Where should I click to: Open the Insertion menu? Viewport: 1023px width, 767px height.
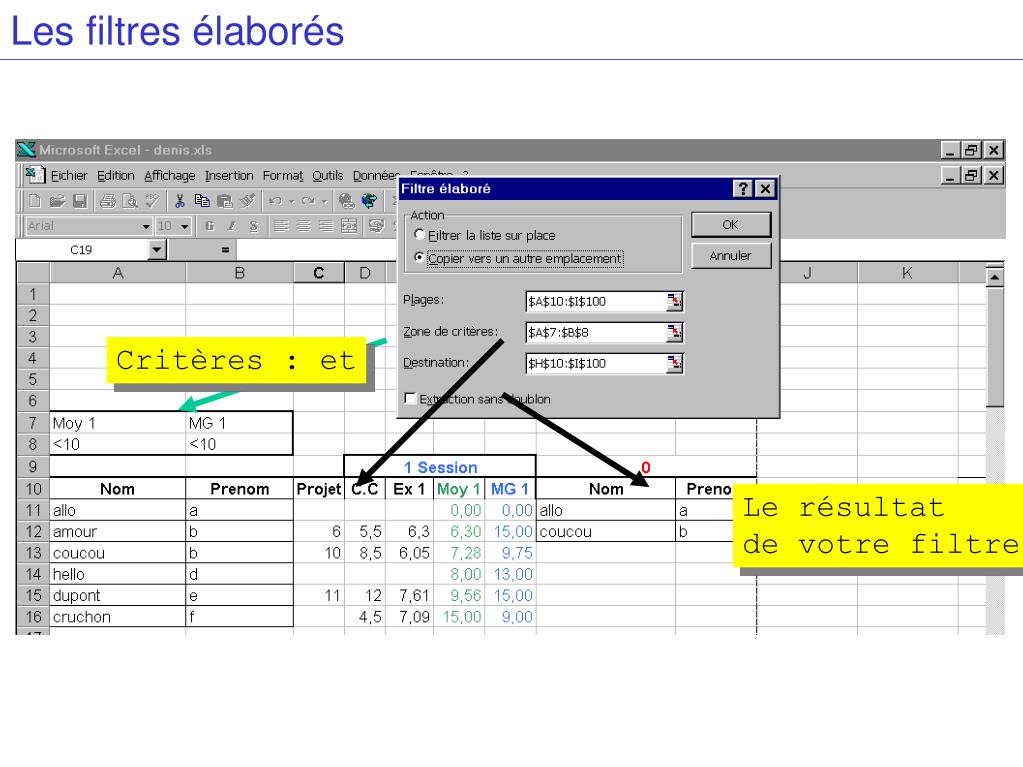[x=229, y=175]
